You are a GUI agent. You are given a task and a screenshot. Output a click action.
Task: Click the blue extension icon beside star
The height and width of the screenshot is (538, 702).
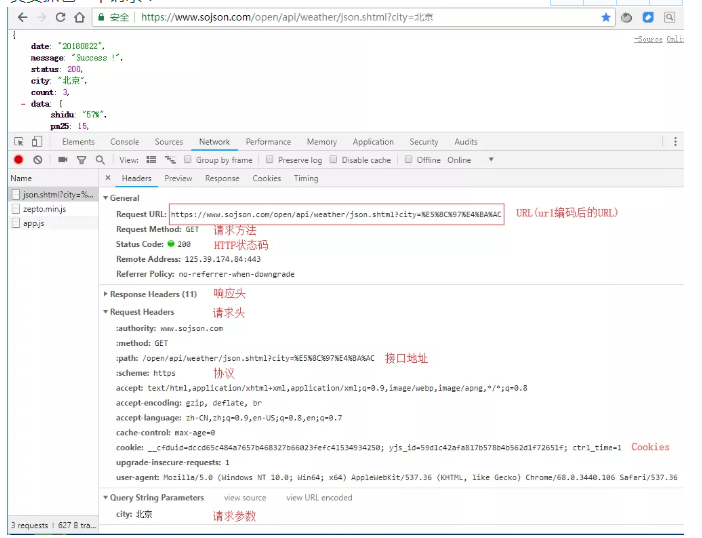pyautogui.click(x=648, y=17)
